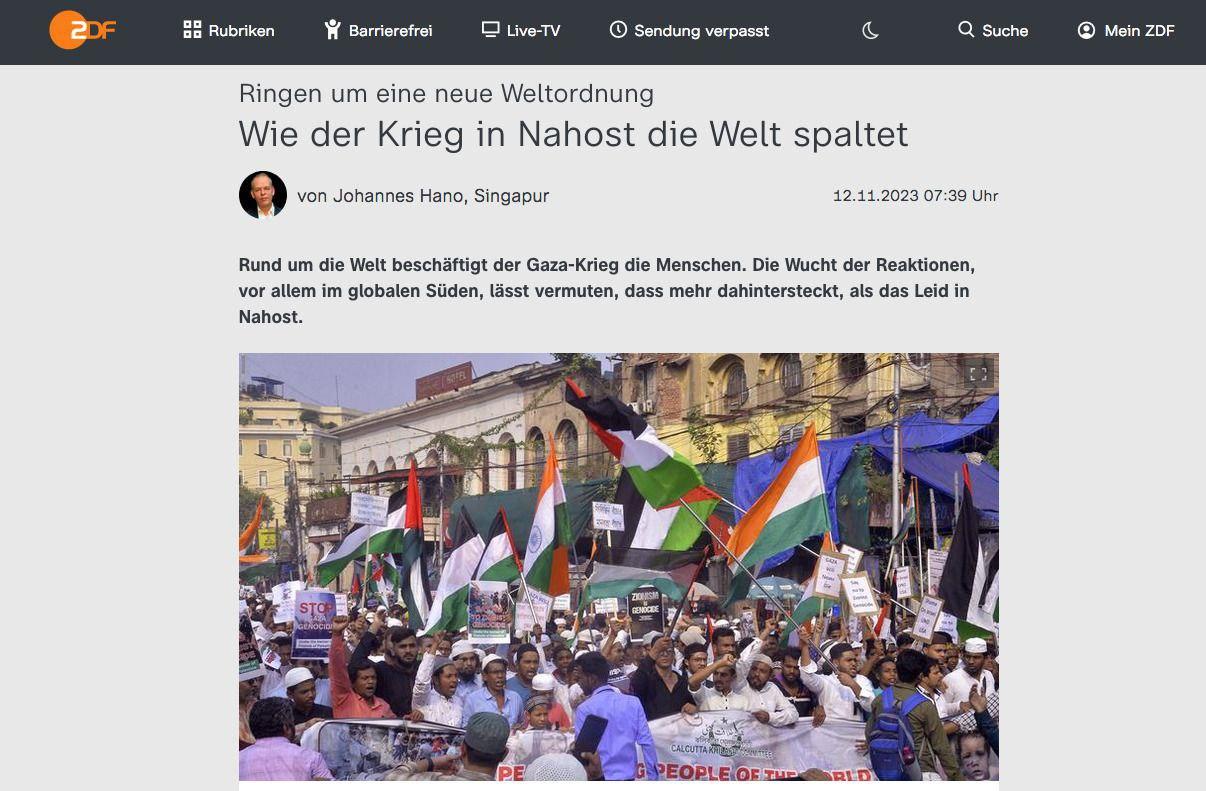Screen dimensions: 1206x791
Task: Open the Barrierefrei text link
Action: pos(390,31)
